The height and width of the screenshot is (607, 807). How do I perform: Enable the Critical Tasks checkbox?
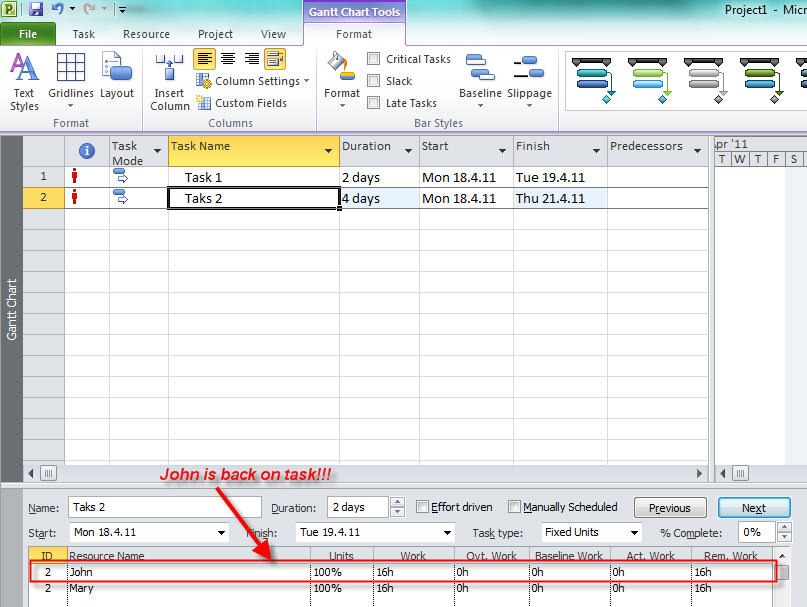[374, 59]
